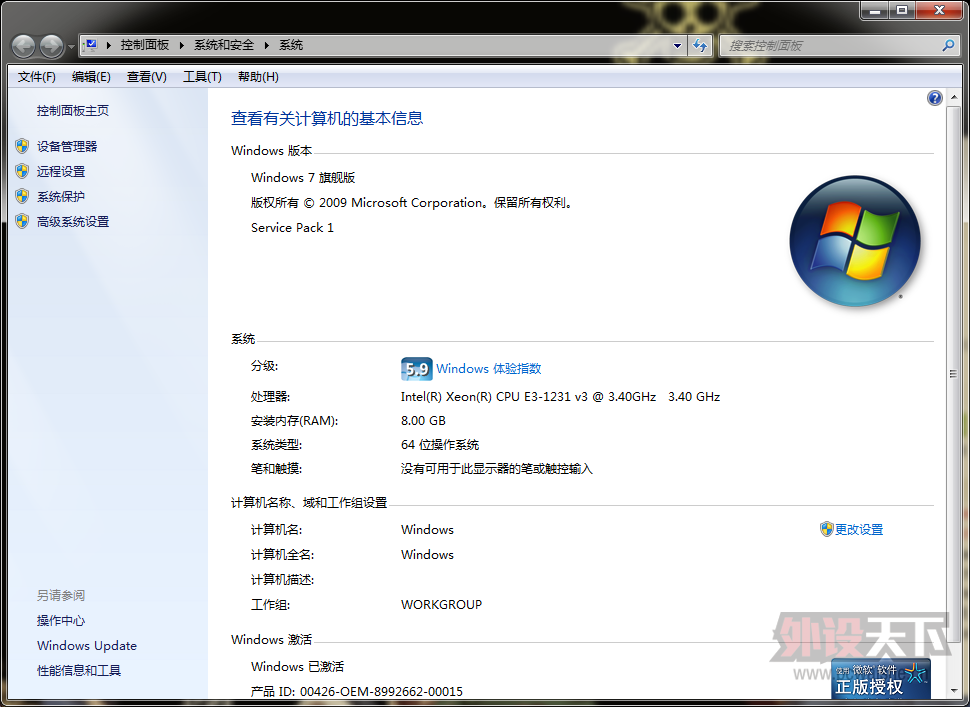Open 高级系统设置 link
Screen dimensions: 970x707
73,221
